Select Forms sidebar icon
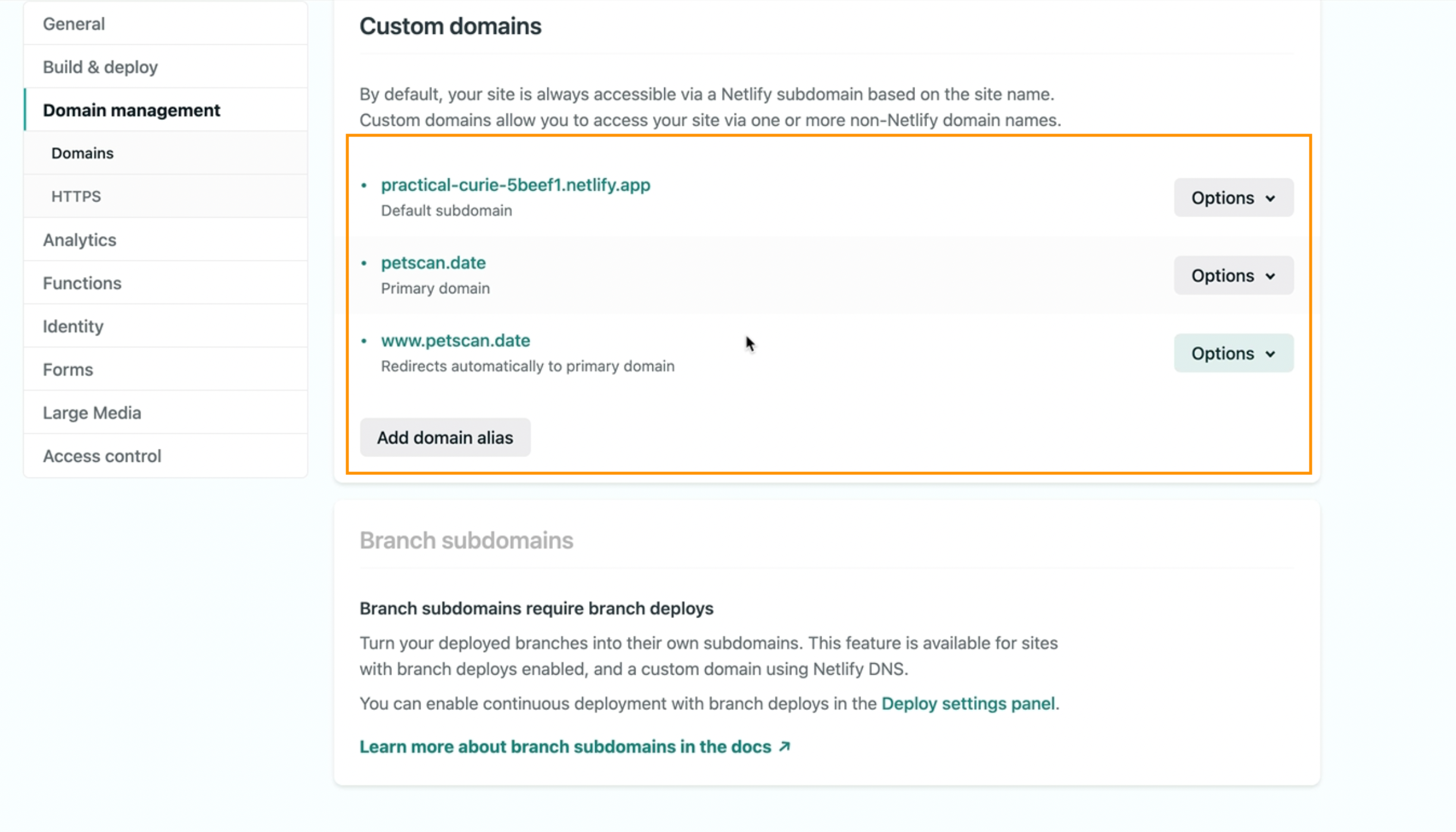Image resolution: width=1456 pixels, height=832 pixels. click(68, 369)
